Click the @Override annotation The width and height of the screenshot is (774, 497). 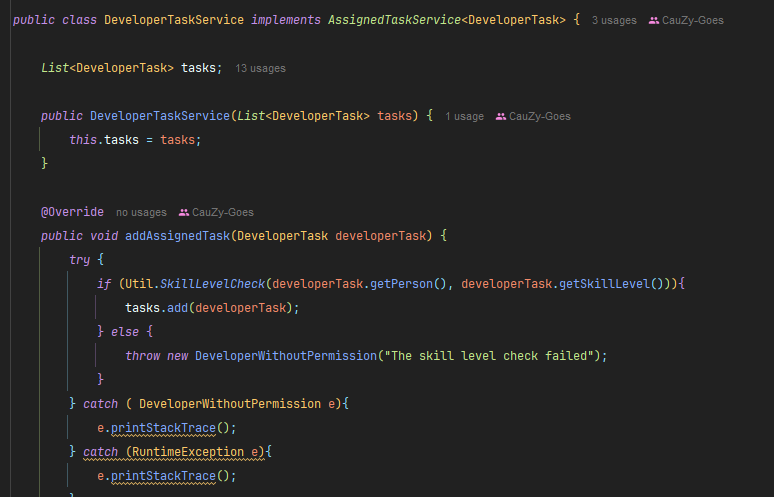(x=72, y=212)
